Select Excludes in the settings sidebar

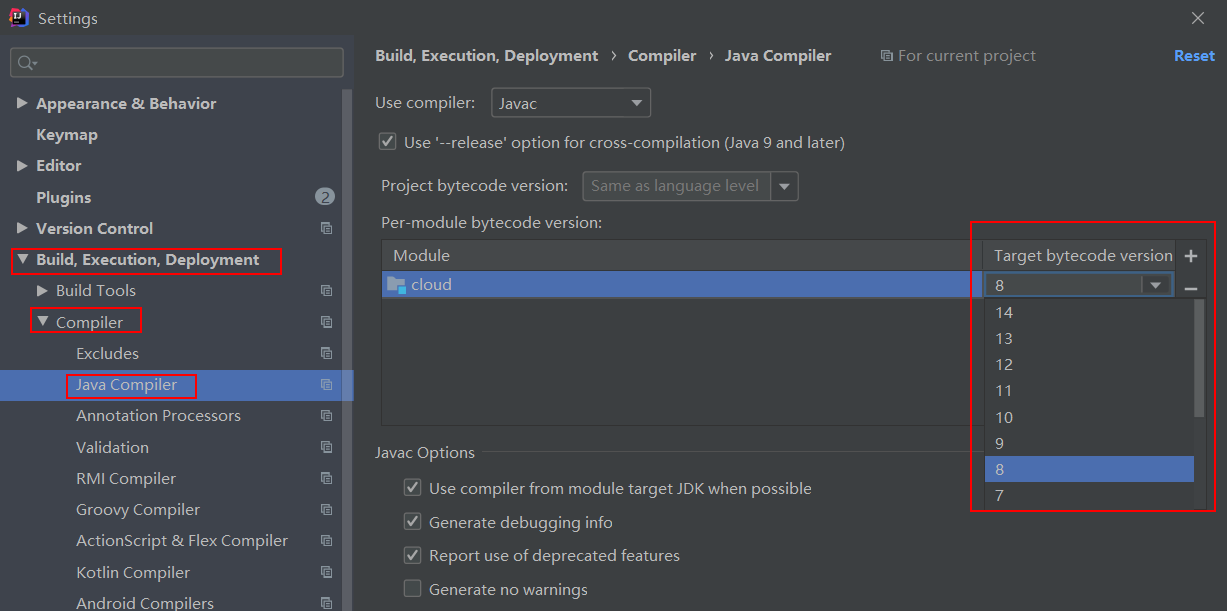(107, 353)
